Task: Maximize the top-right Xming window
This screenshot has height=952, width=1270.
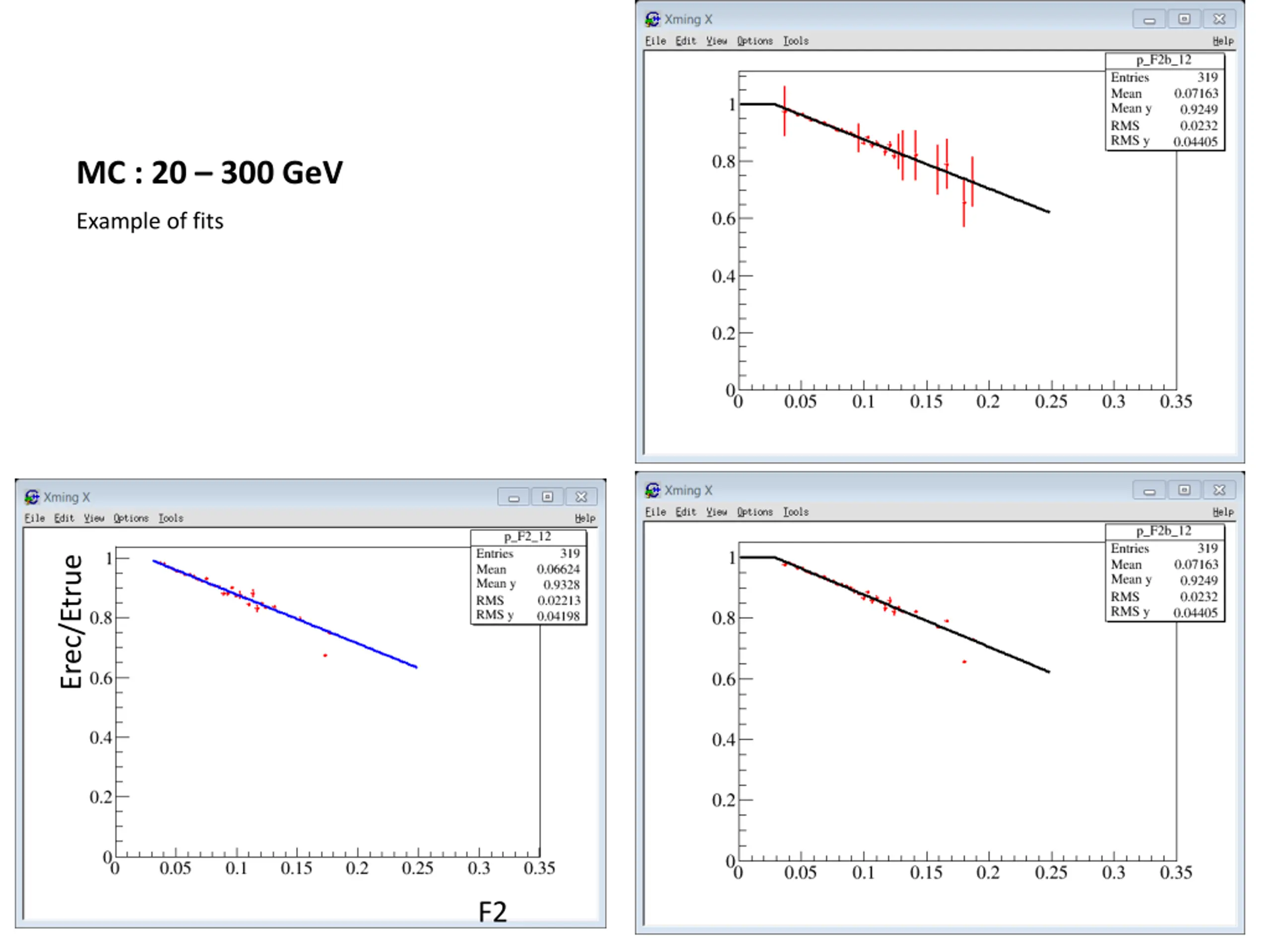Action: coord(1185,19)
